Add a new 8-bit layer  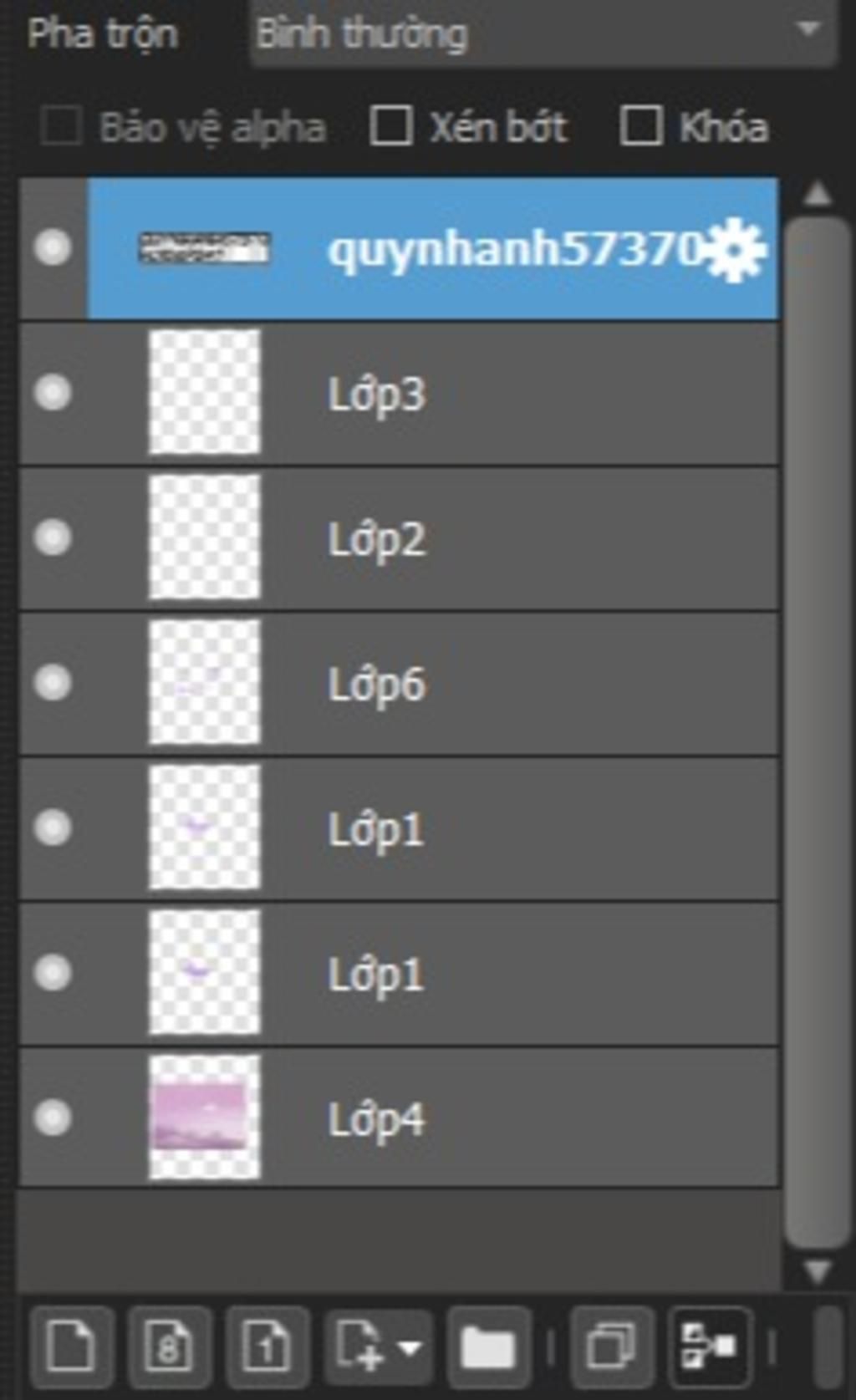coord(169,1346)
